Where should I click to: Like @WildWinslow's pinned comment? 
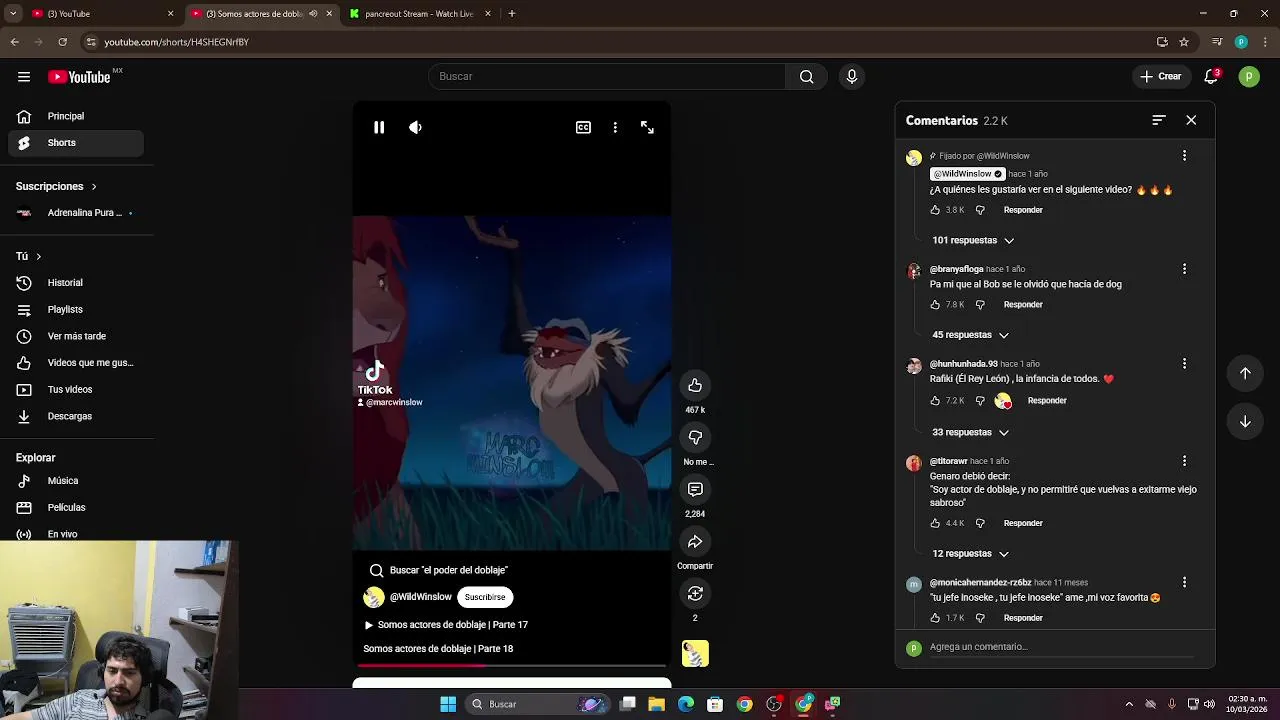point(935,210)
